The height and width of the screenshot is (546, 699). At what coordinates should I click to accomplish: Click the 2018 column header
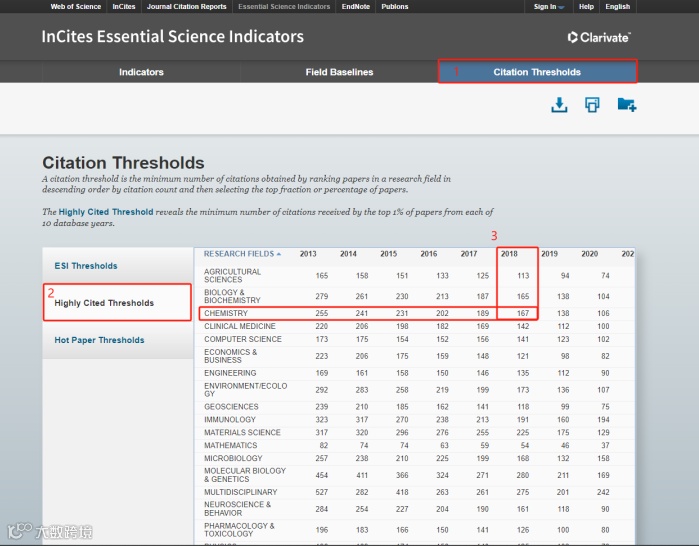point(509,254)
